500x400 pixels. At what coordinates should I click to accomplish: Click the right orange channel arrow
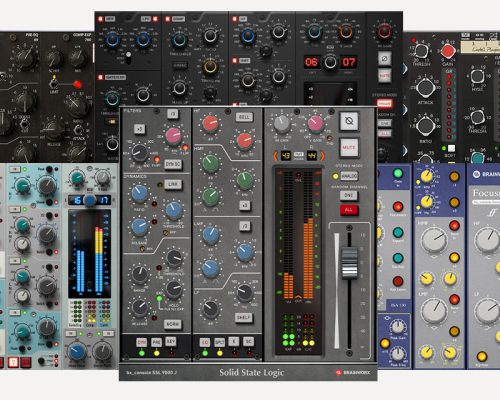(322, 155)
